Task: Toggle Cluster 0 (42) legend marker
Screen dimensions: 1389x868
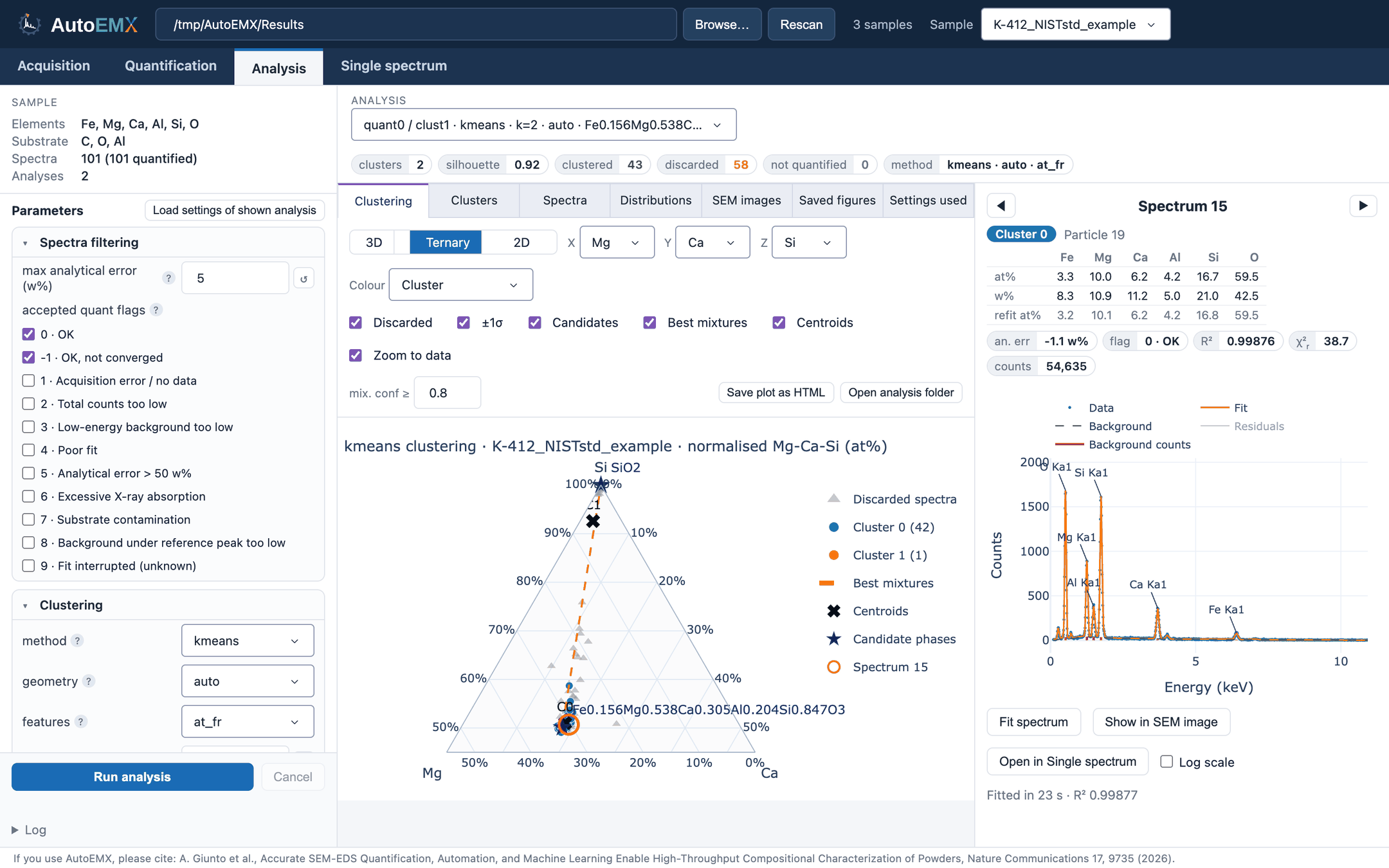Action: [x=833, y=527]
